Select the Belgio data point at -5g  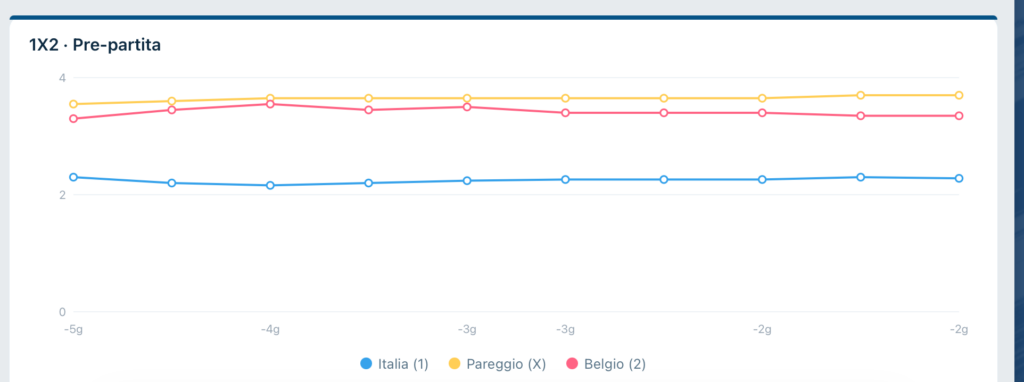(x=73, y=118)
